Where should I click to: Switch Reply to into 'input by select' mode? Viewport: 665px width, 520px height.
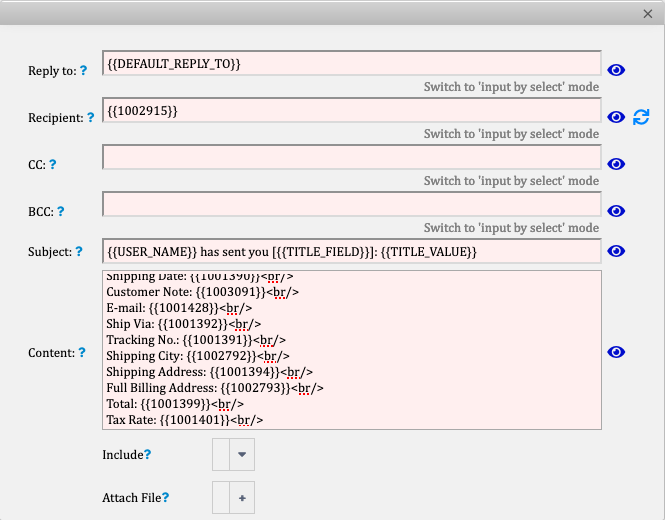[x=511, y=87]
